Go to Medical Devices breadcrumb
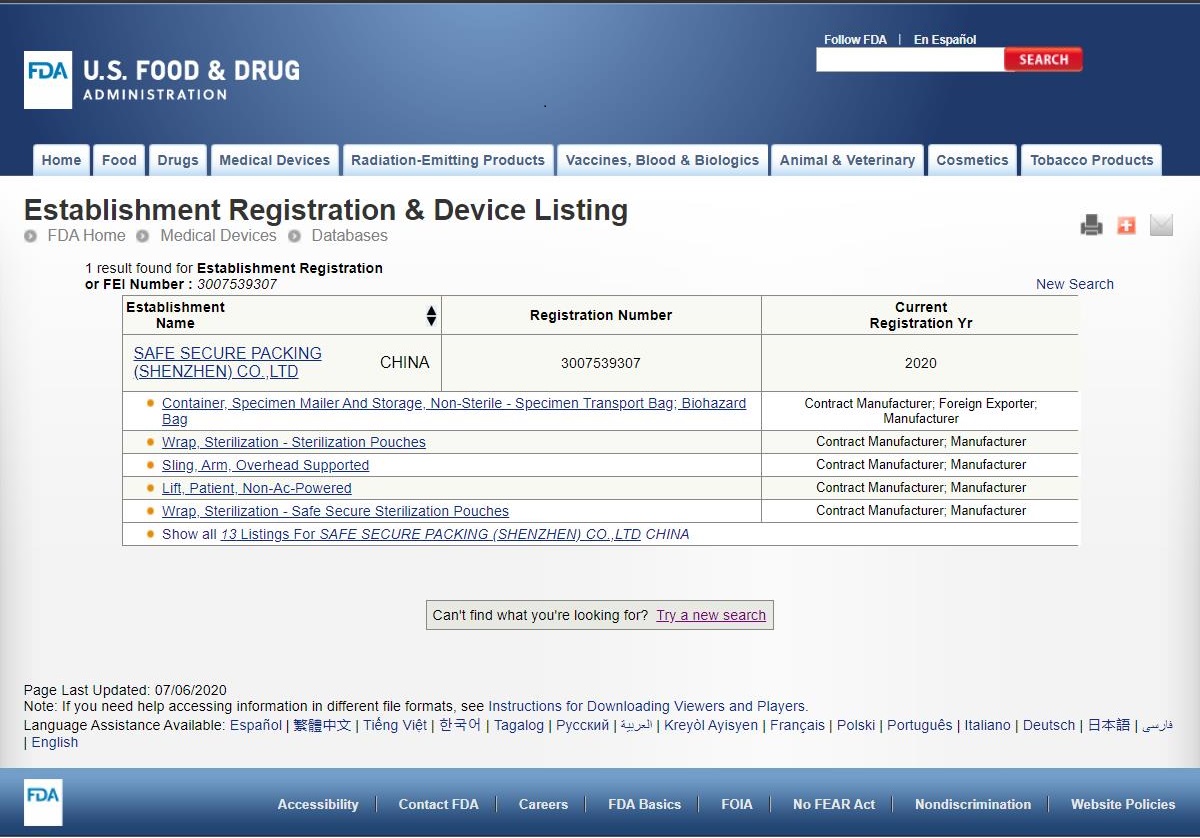Screen dimensions: 1200x838 [218, 236]
